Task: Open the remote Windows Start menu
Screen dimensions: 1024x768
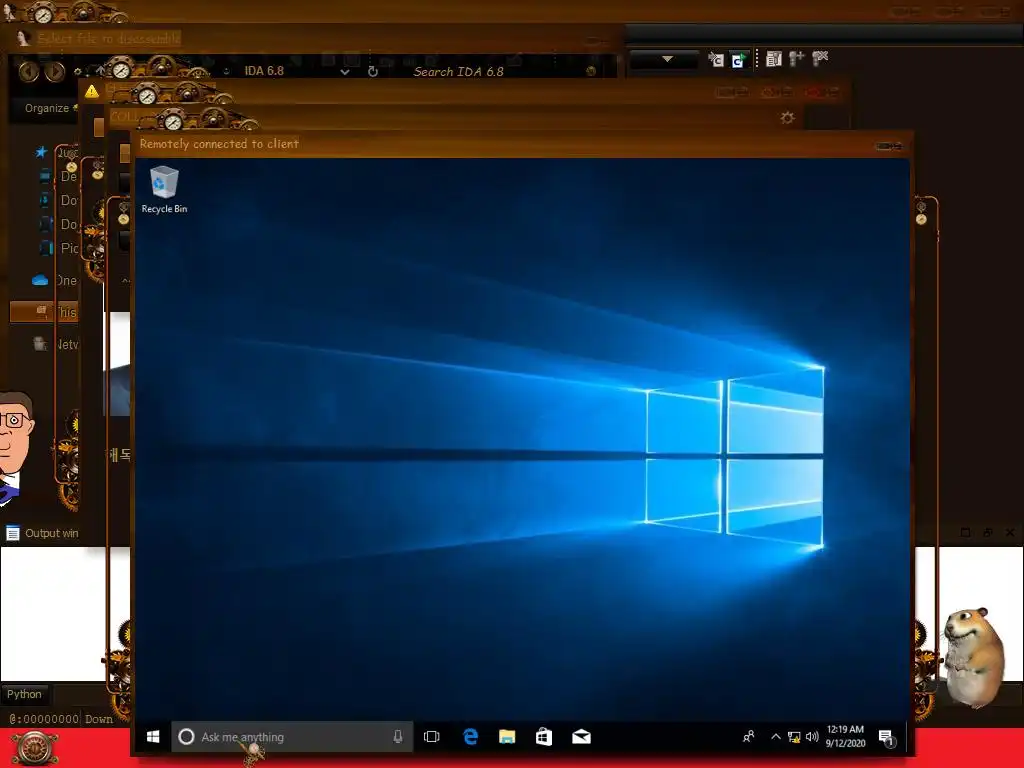Action: [153, 737]
